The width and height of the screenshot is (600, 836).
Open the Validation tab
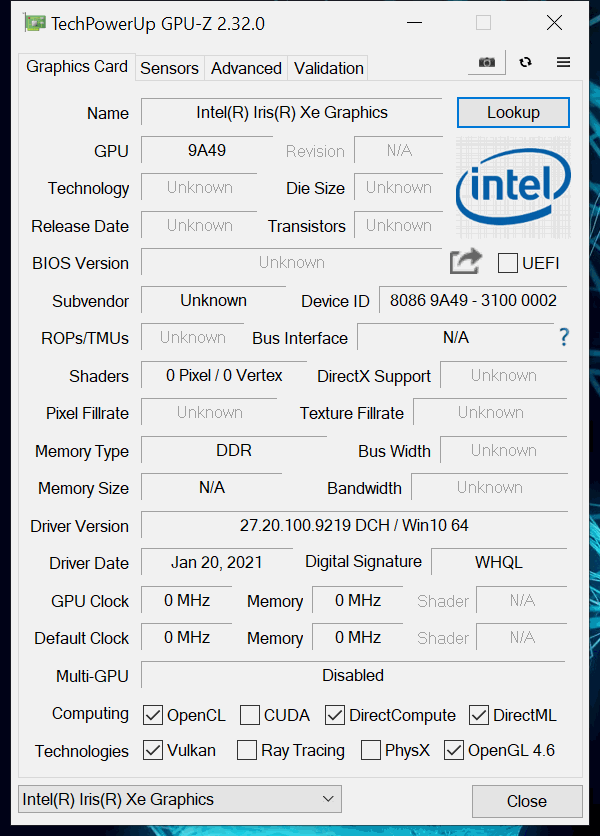click(x=329, y=68)
